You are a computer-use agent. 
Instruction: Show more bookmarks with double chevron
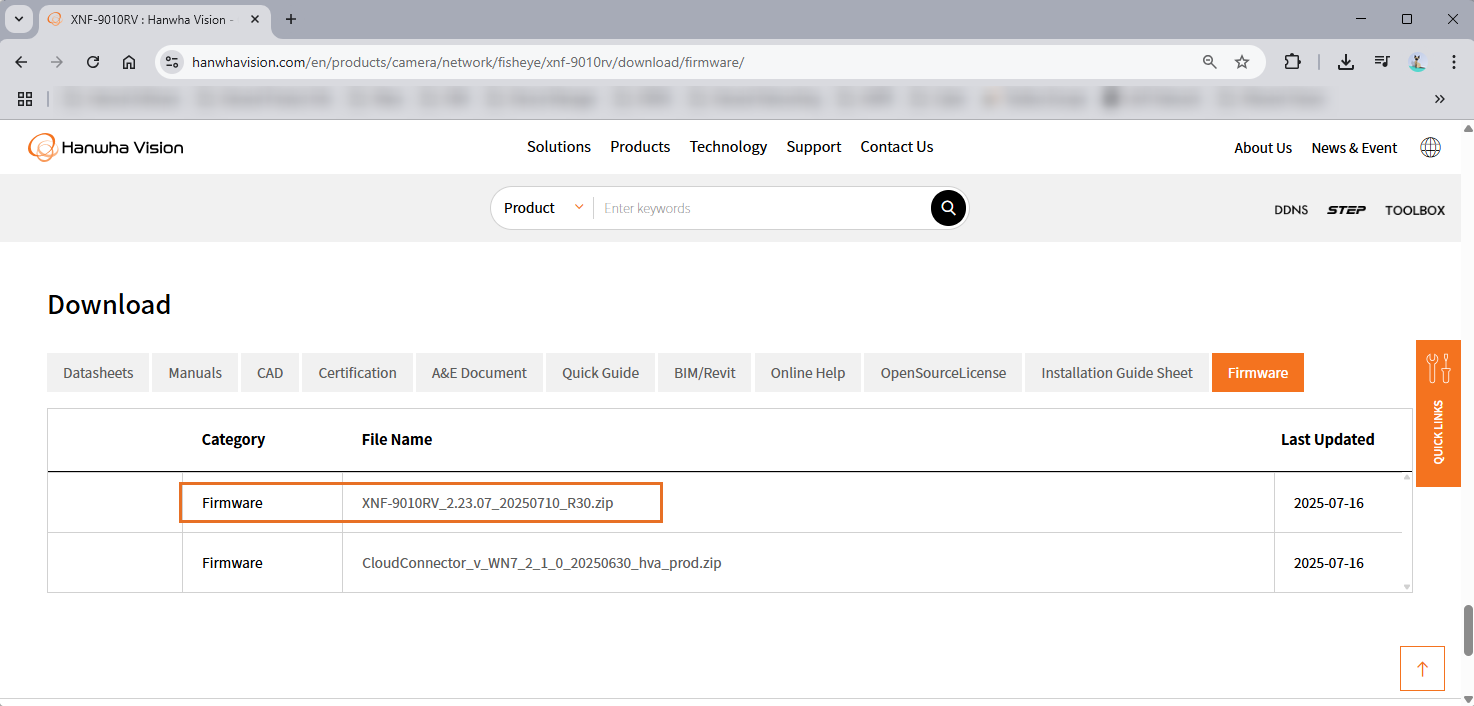1440,99
